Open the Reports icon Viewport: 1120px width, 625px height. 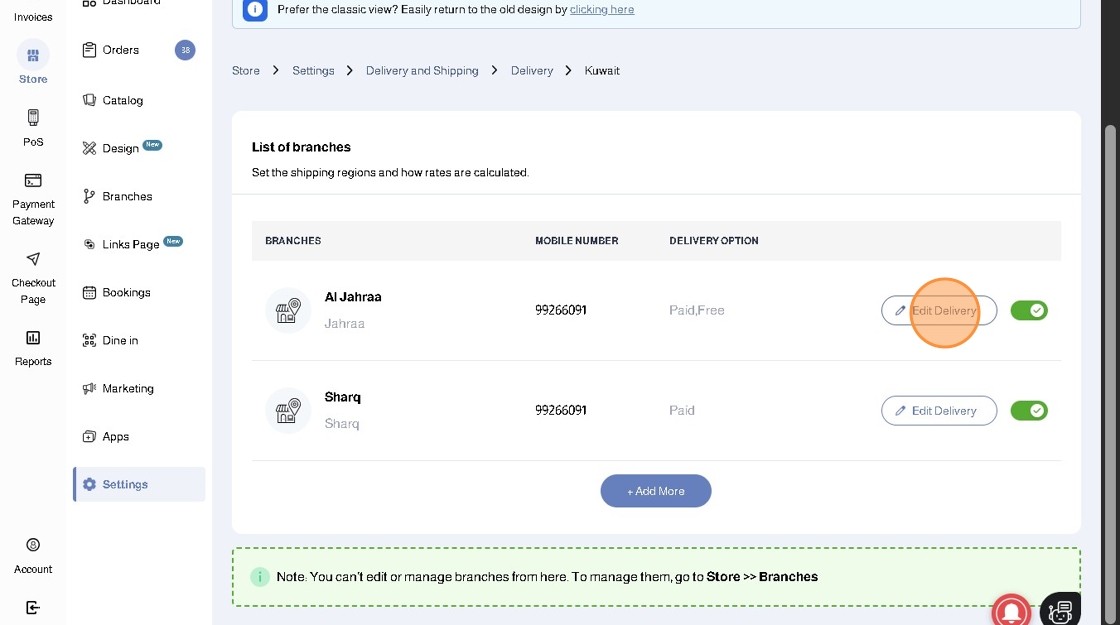coord(33,338)
